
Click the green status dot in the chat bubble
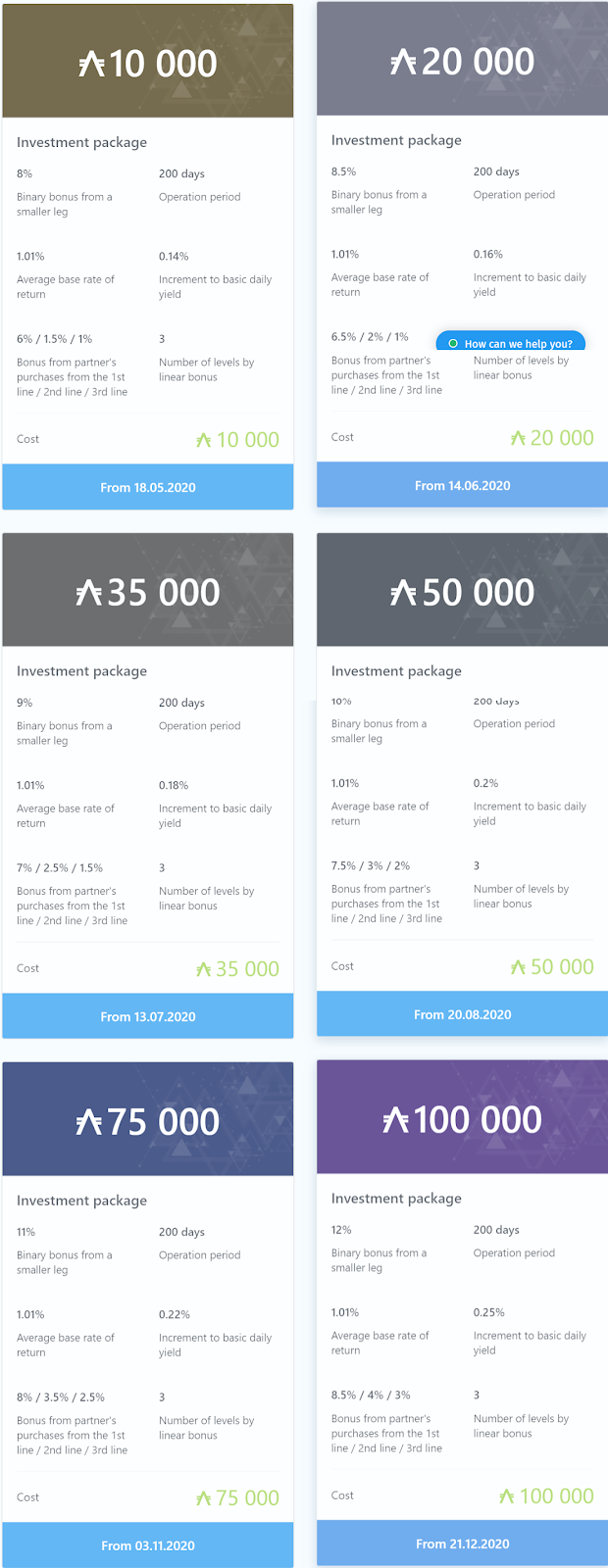tap(453, 344)
